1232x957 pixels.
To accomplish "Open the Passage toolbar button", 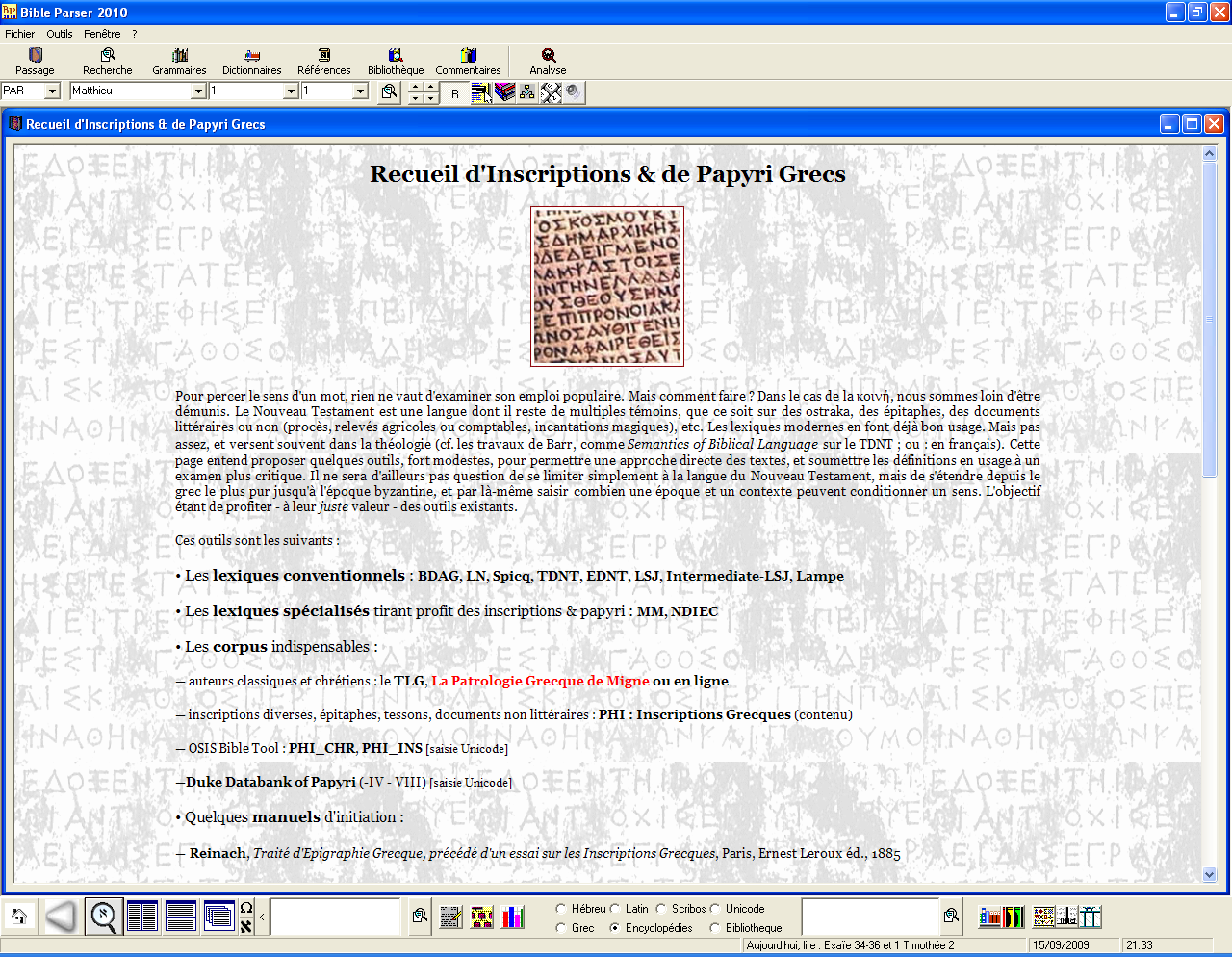I will 35,62.
